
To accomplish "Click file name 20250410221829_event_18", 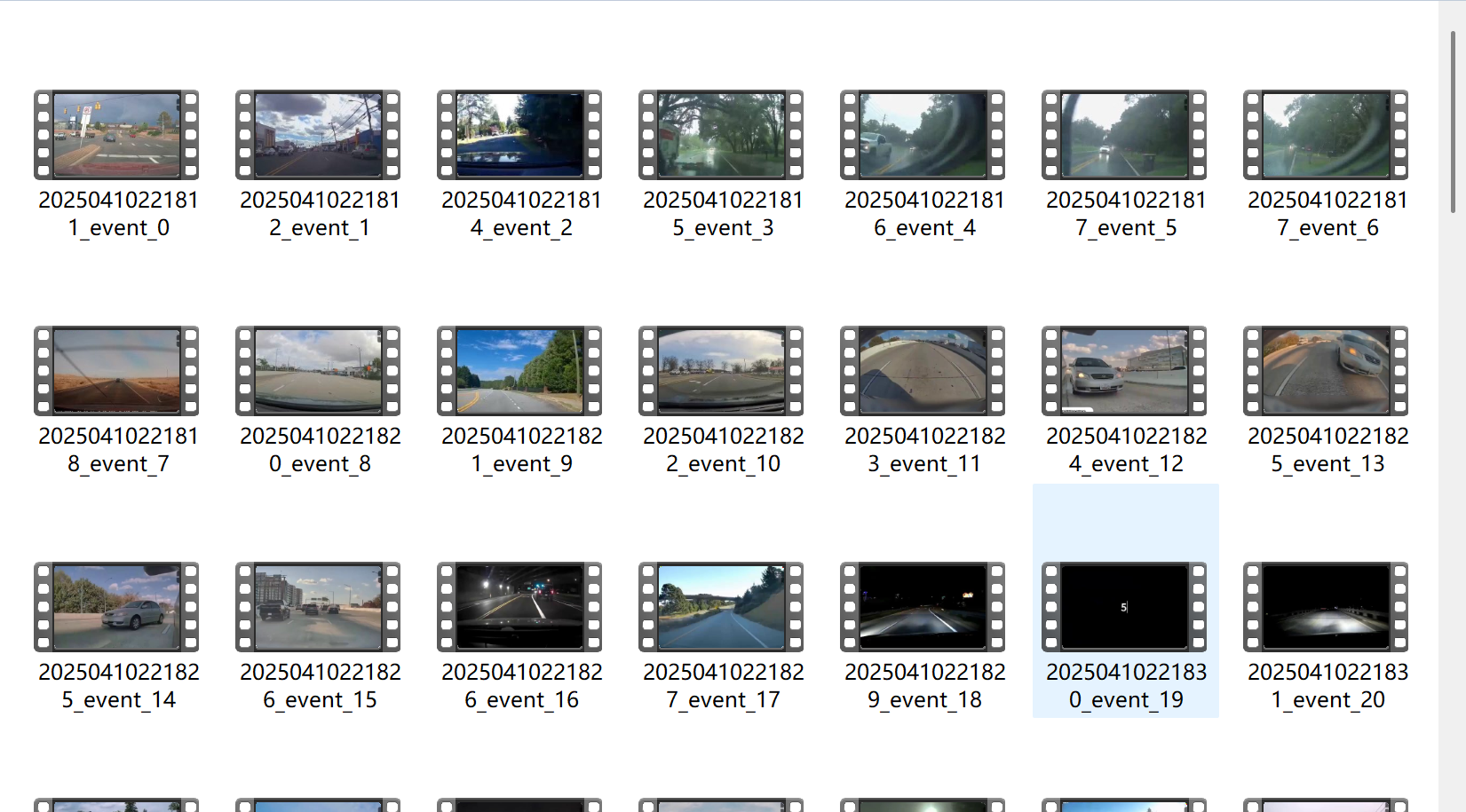I will click(925, 686).
